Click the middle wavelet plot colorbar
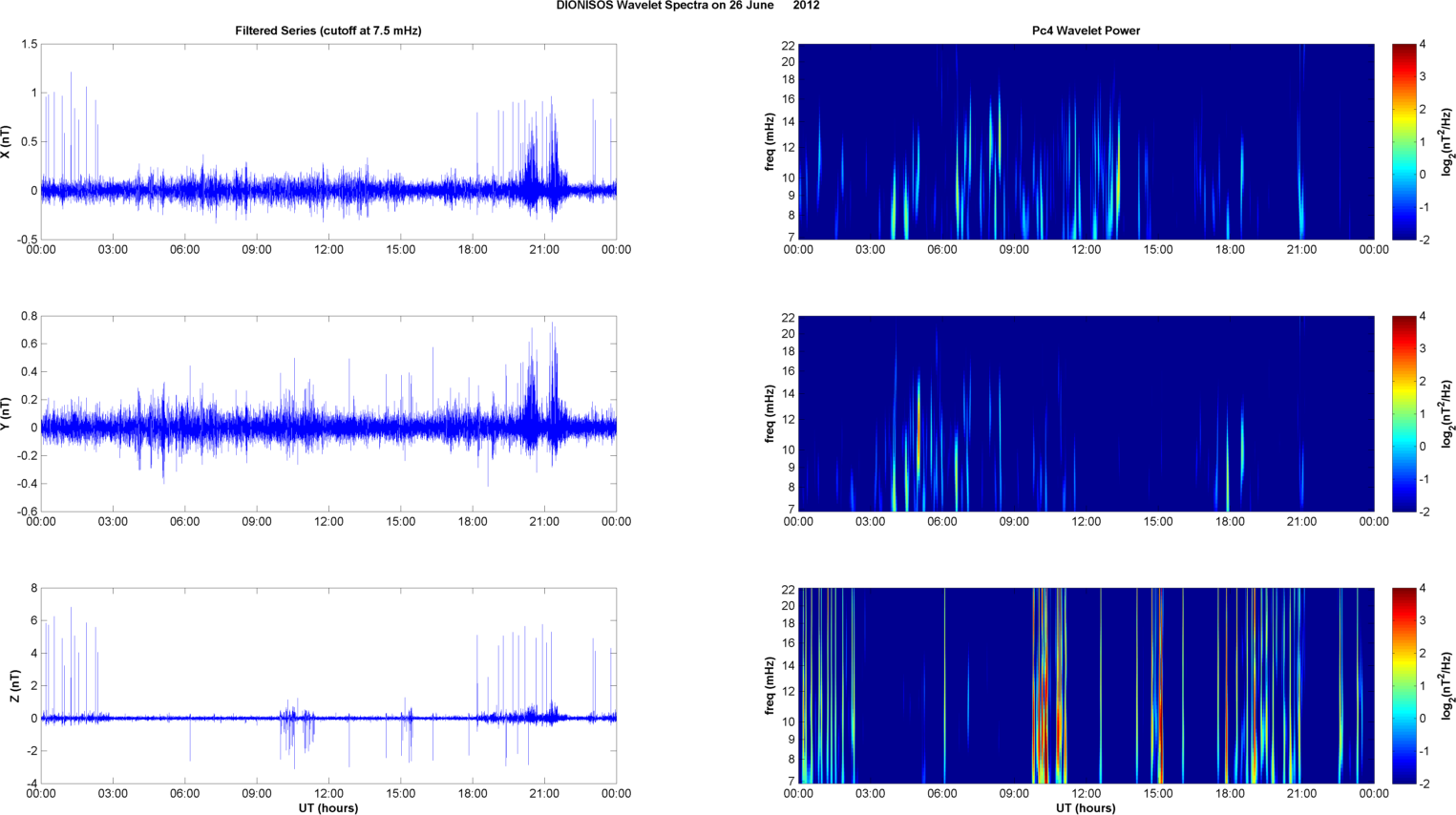 [1403, 413]
